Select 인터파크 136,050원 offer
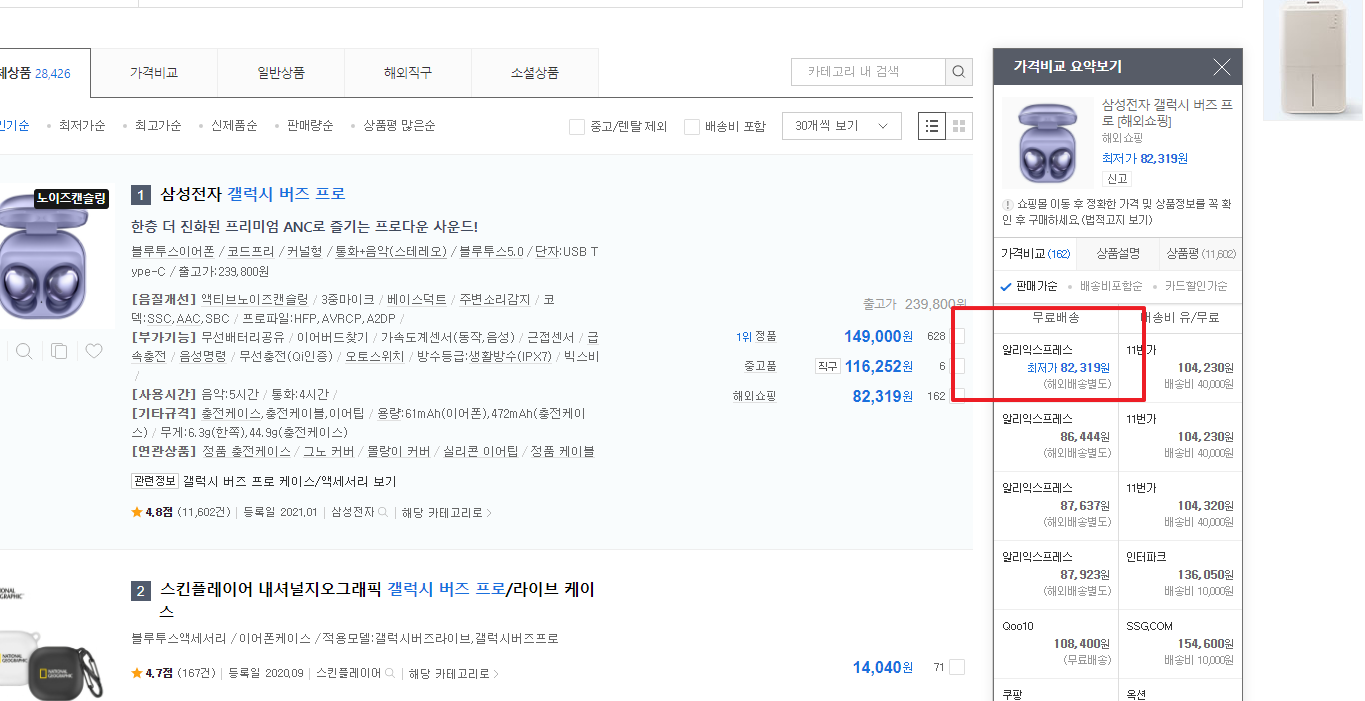 tap(1181, 575)
